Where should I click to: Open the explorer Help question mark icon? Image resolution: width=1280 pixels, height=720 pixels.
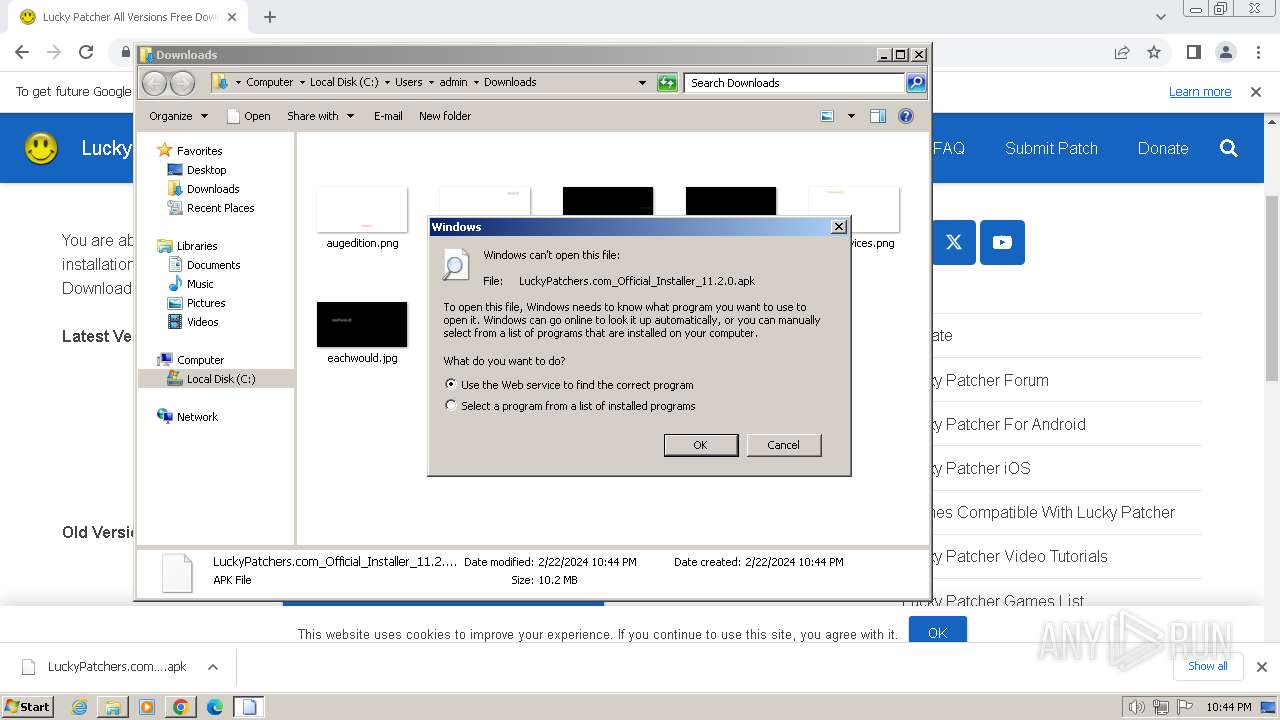coord(906,116)
